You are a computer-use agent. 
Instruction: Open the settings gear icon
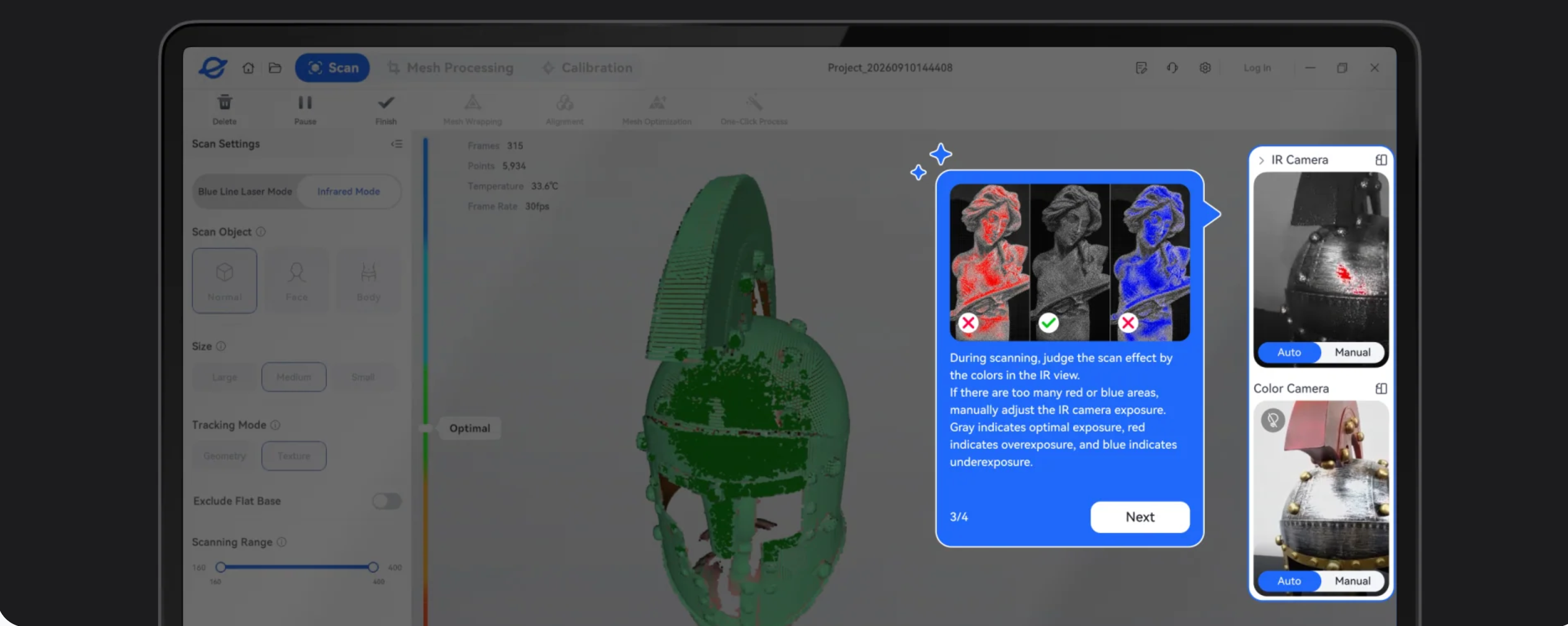pos(1205,68)
